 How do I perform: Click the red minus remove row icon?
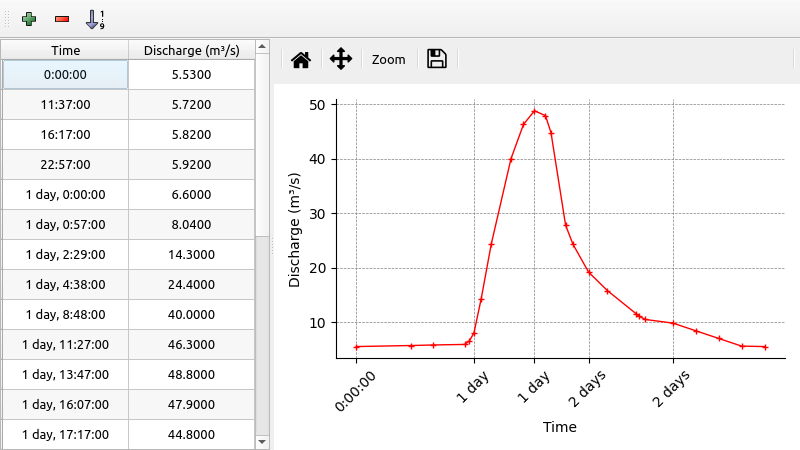[62, 18]
